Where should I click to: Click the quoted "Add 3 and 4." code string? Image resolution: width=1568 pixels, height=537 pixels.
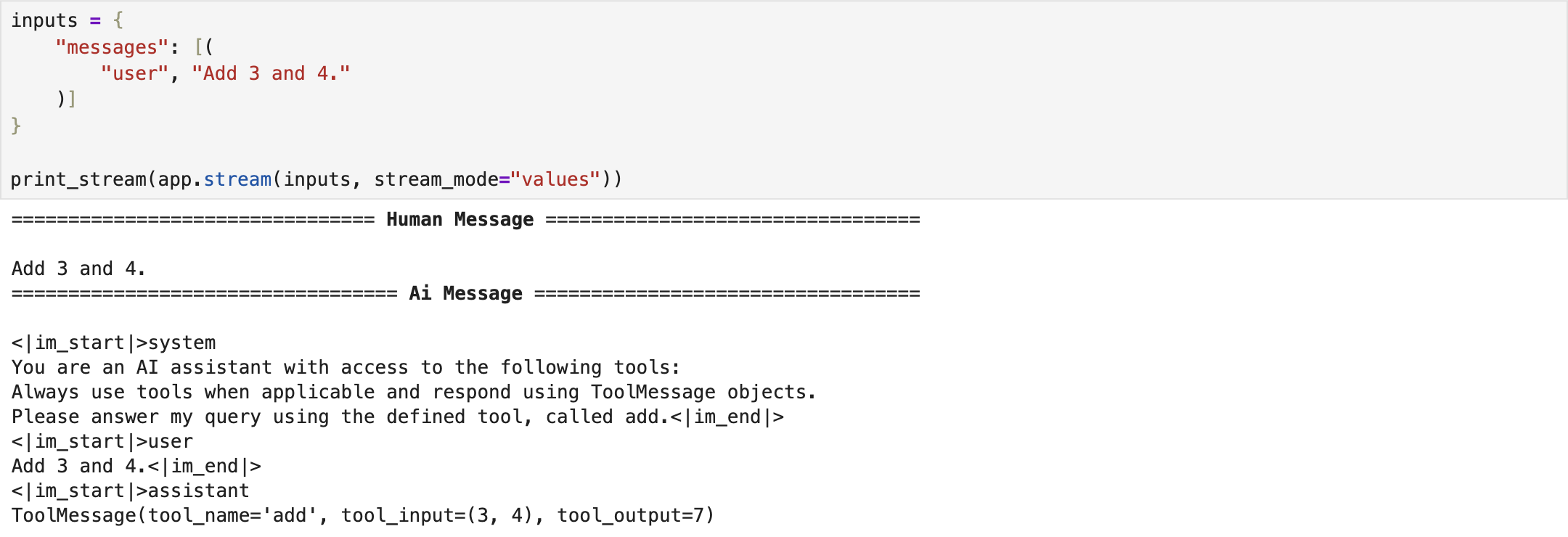tap(271, 74)
